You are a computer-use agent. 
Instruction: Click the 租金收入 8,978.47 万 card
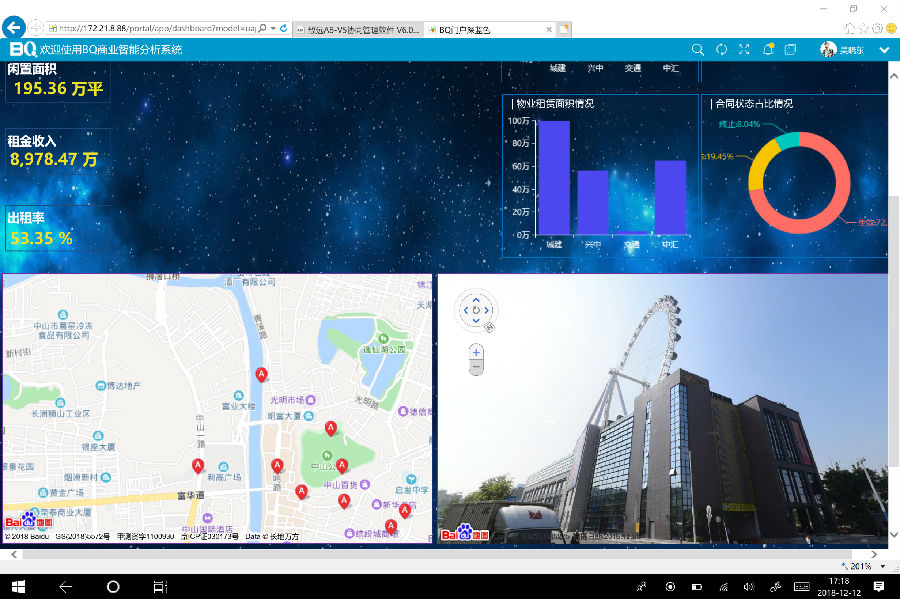[55, 151]
